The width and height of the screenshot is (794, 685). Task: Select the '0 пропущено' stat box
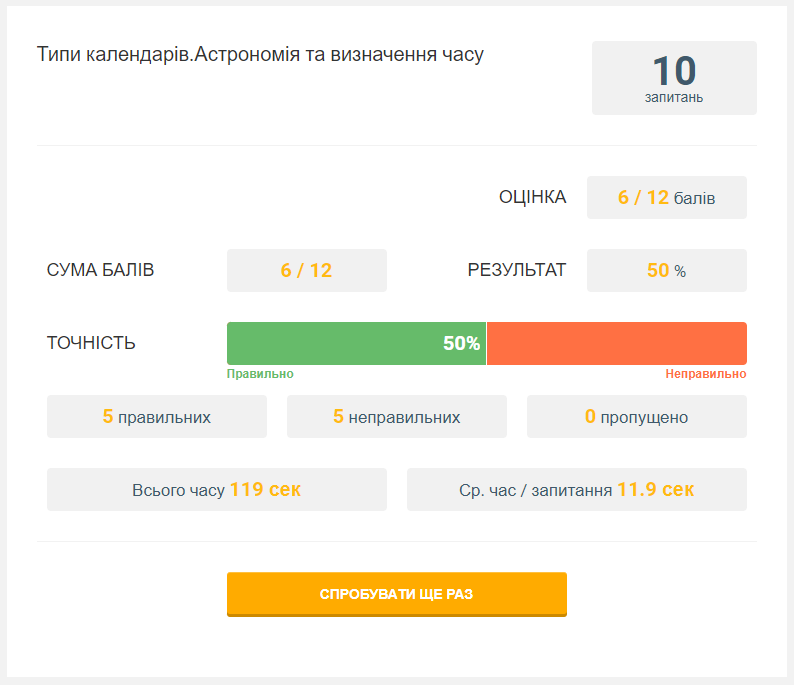[x=636, y=417]
